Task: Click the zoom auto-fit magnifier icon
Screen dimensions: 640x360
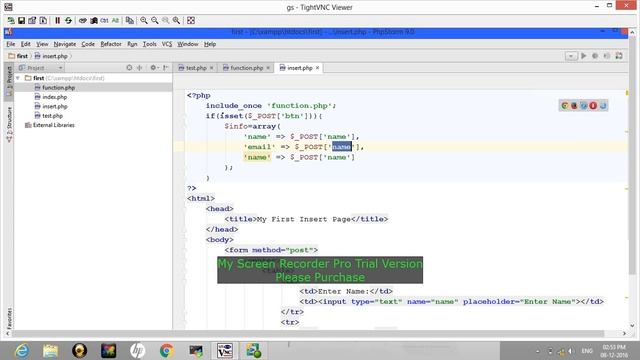Action: [176, 20]
